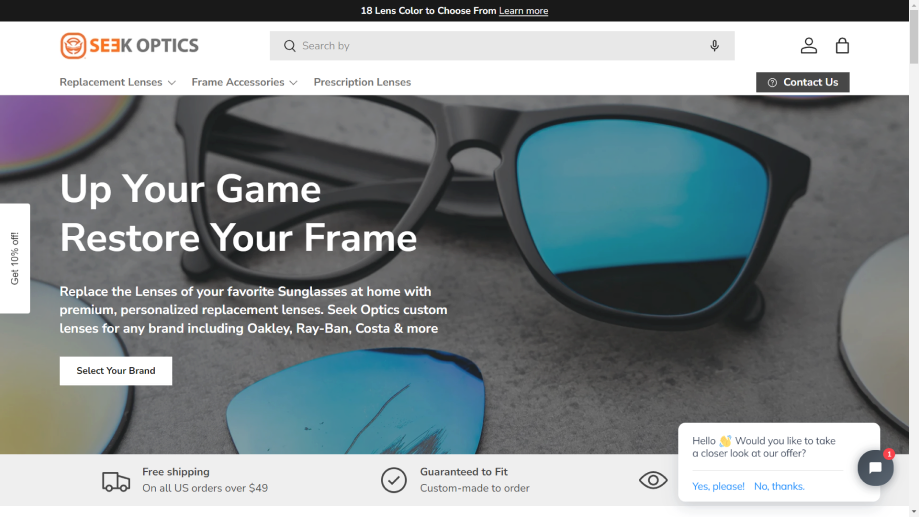Open the Get 10% off! side tab
The height and width of the screenshot is (517, 920).
(15, 258)
